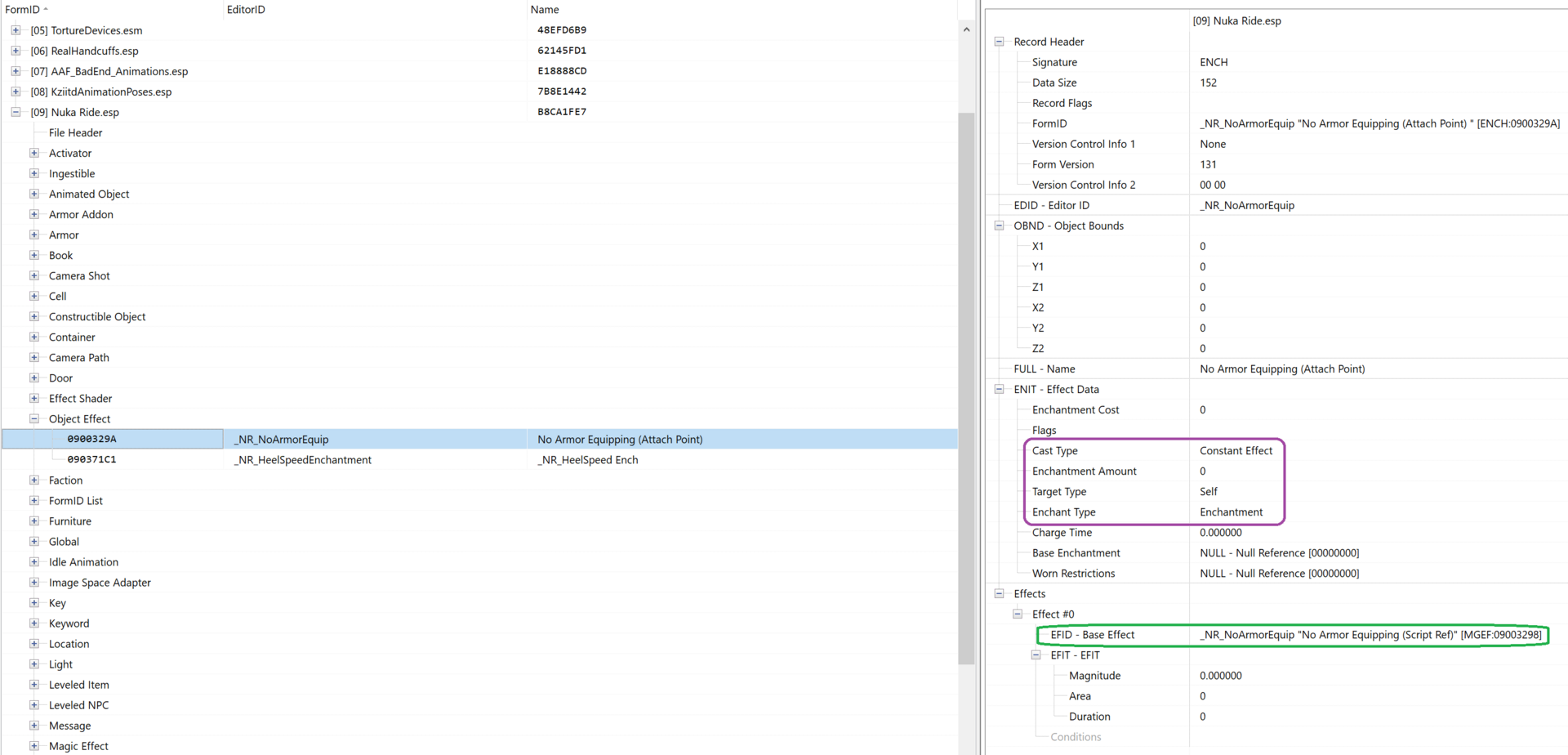
Task: Expand the Book group
Action: point(34,255)
